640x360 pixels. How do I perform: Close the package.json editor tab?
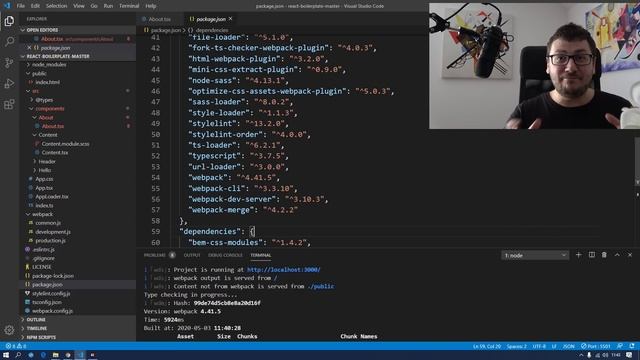click(x=231, y=19)
